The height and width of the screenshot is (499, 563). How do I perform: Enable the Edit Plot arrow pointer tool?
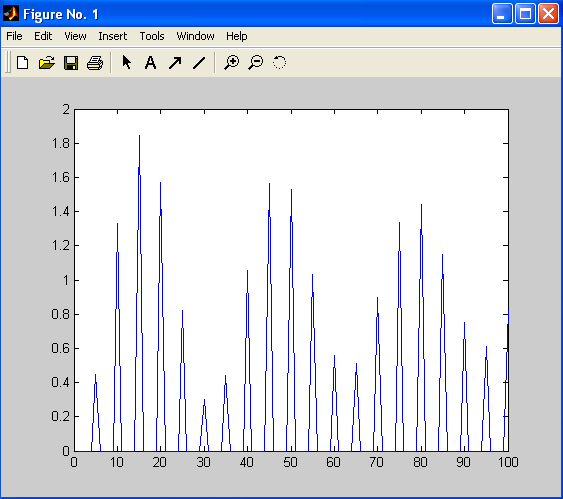[126, 62]
